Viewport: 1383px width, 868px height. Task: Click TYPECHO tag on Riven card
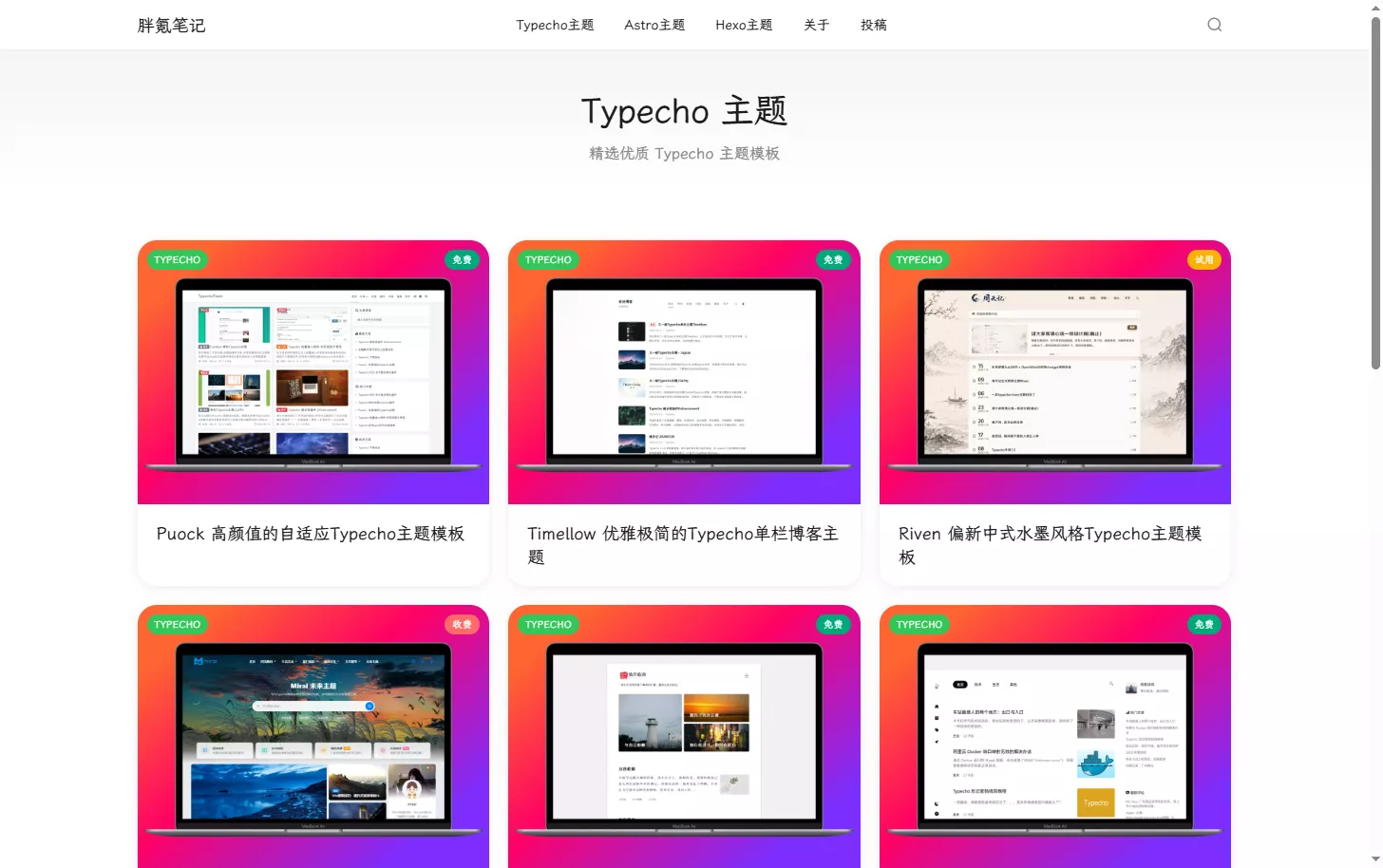pos(919,259)
